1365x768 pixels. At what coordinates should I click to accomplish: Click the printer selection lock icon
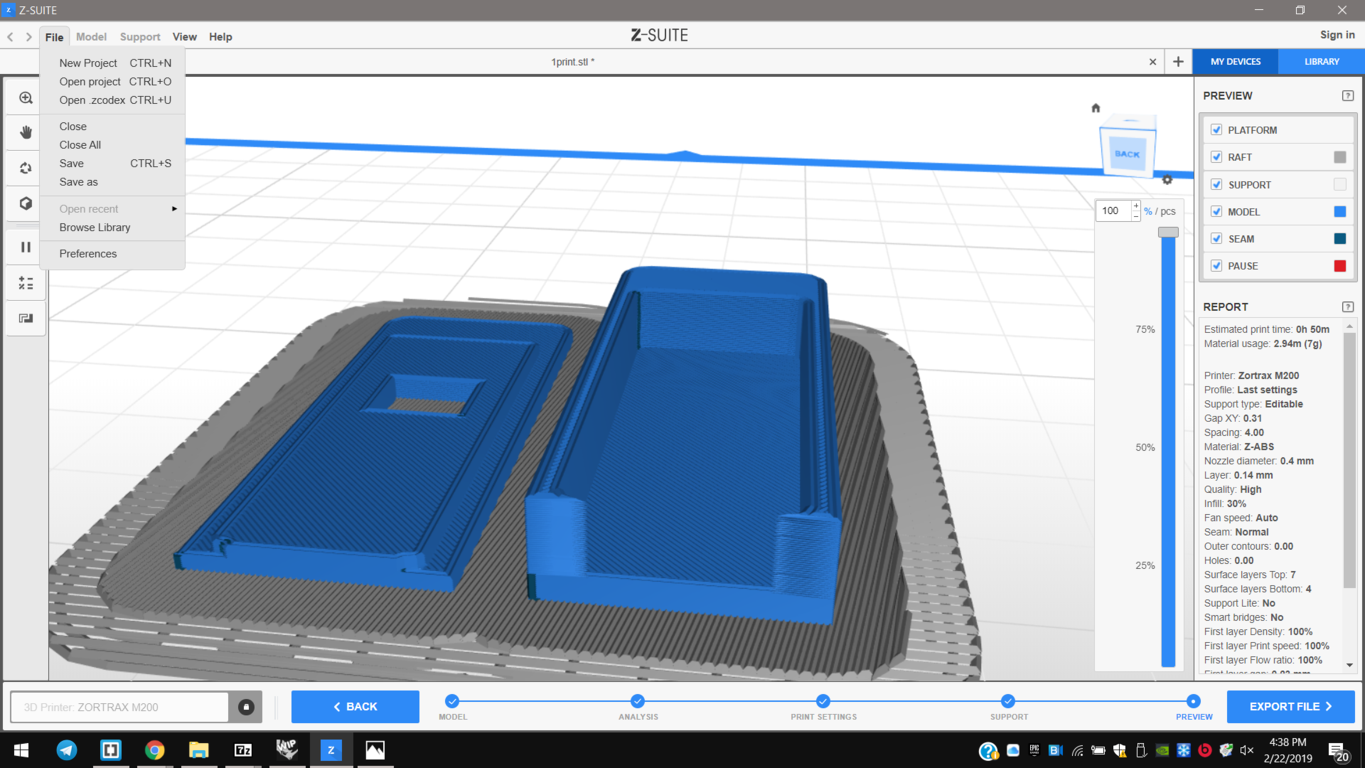click(x=246, y=707)
